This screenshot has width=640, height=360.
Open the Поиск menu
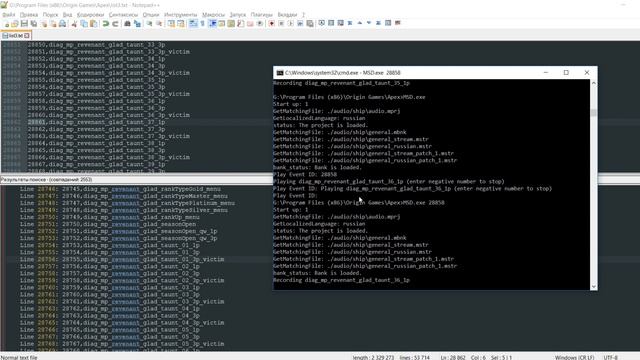[x=50, y=15]
